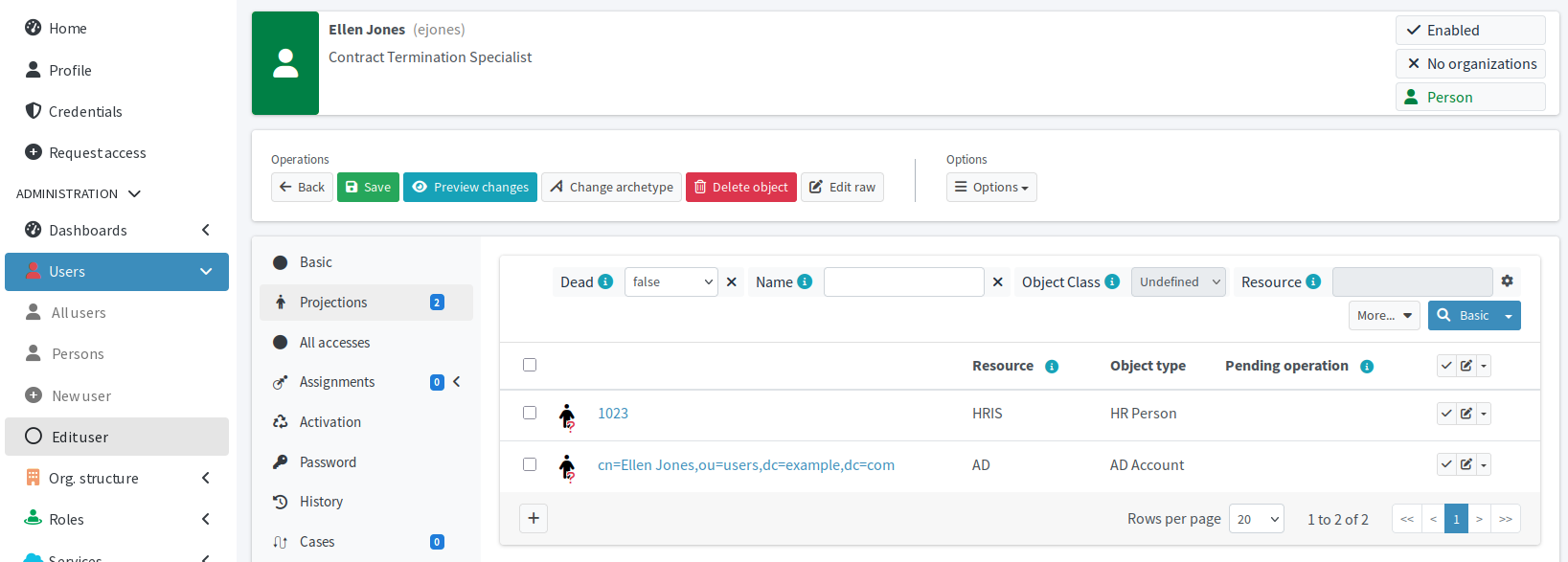The width and height of the screenshot is (1568, 562).
Task: Preview changes before saving
Action: (470, 187)
